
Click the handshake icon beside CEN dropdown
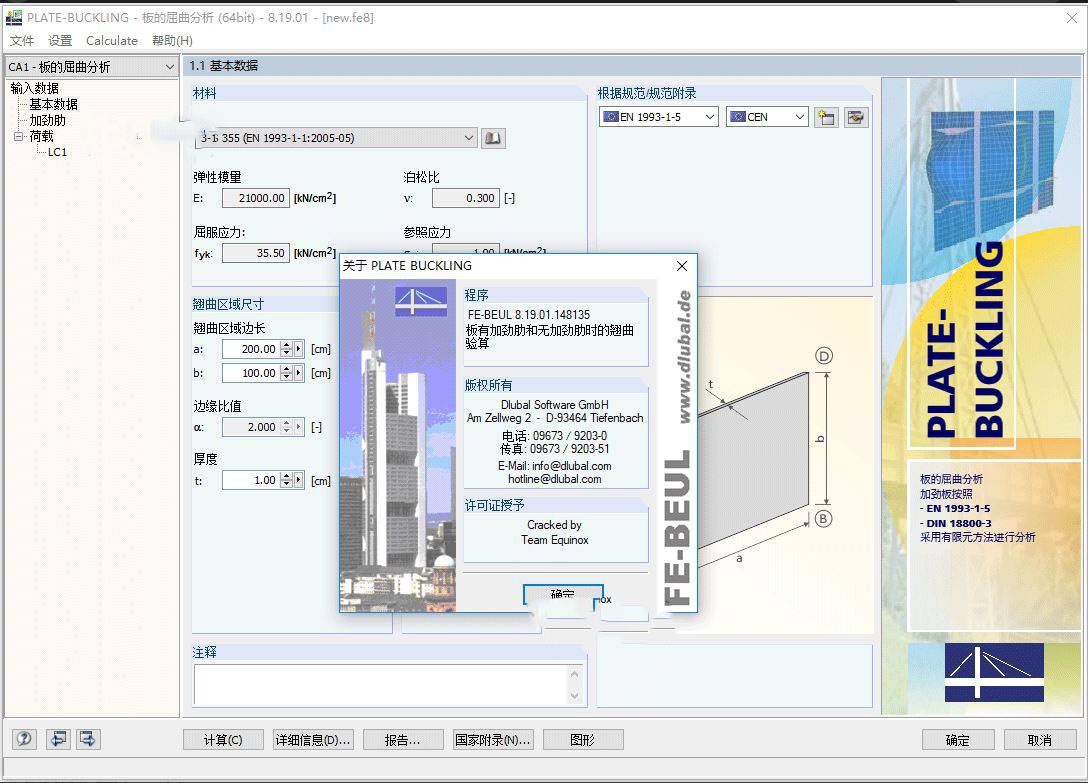(x=856, y=117)
